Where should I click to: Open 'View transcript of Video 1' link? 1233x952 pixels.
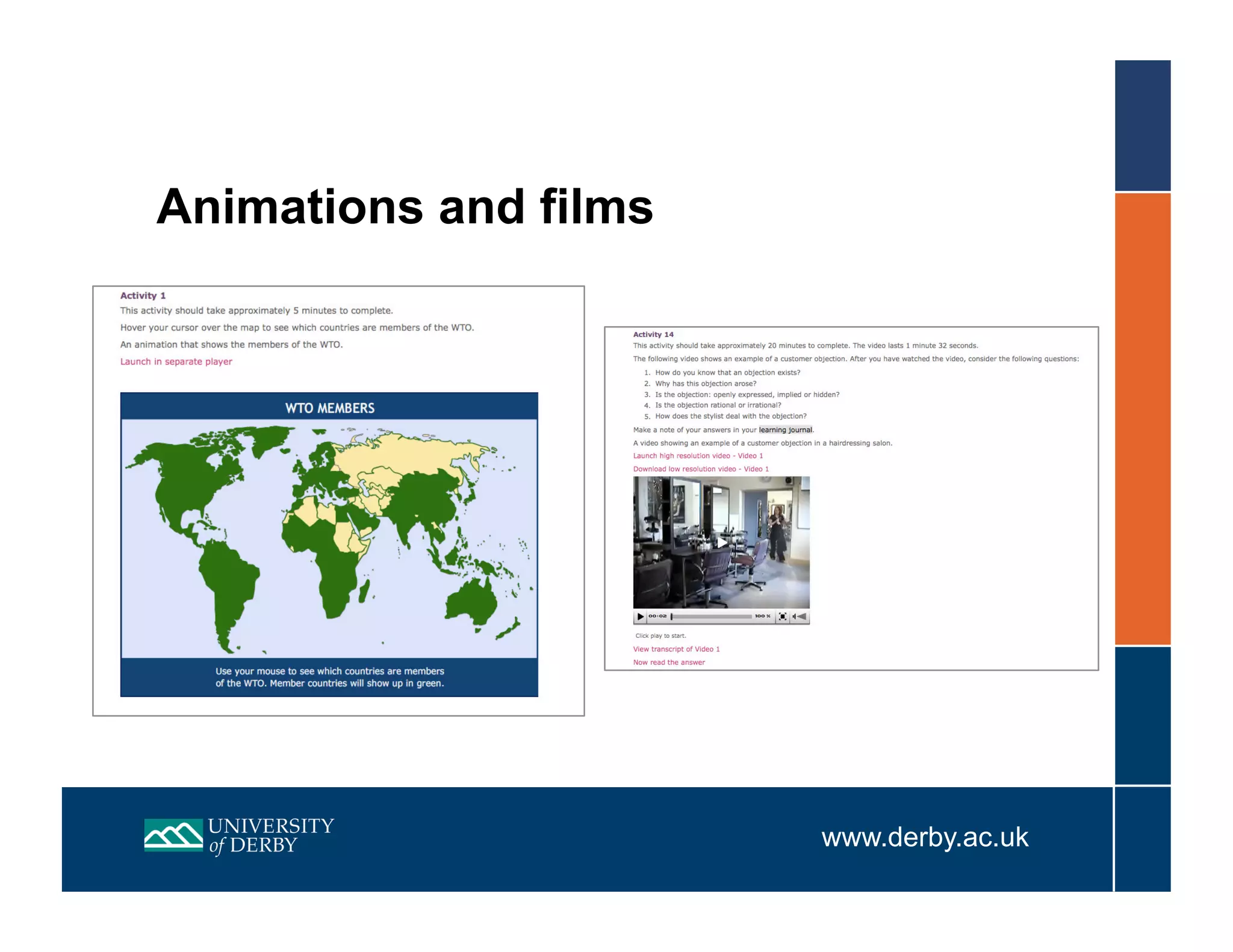click(x=676, y=649)
